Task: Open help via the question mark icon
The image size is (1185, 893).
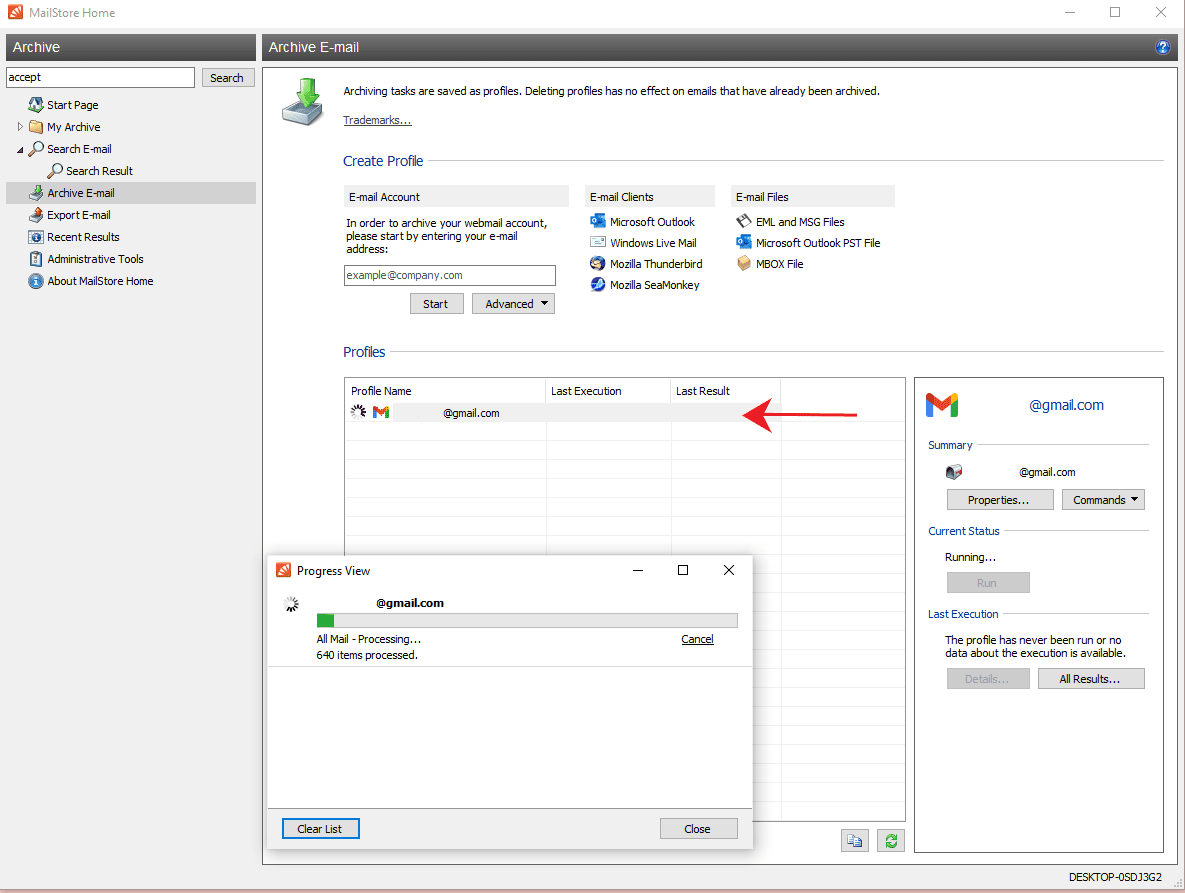Action: pos(1162,47)
